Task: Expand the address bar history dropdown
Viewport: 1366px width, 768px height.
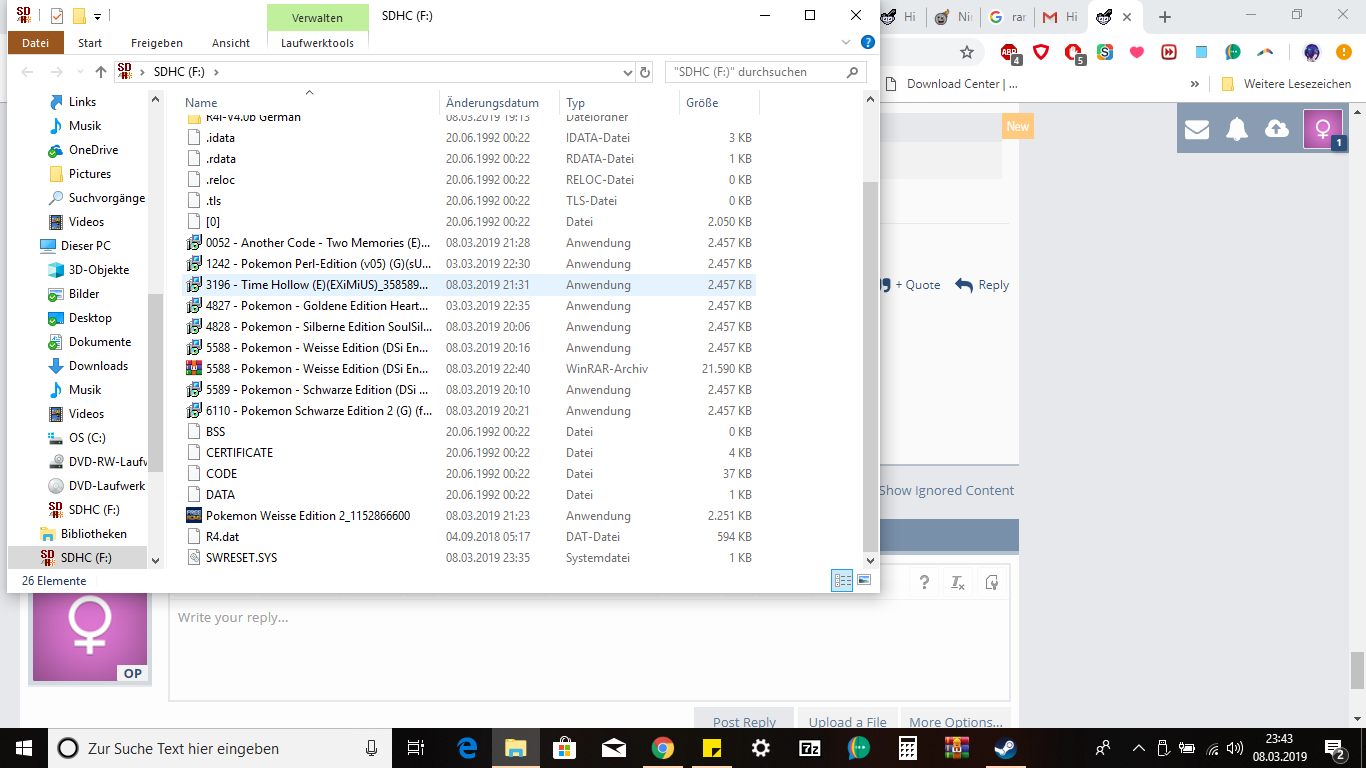Action: click(627, 72)
